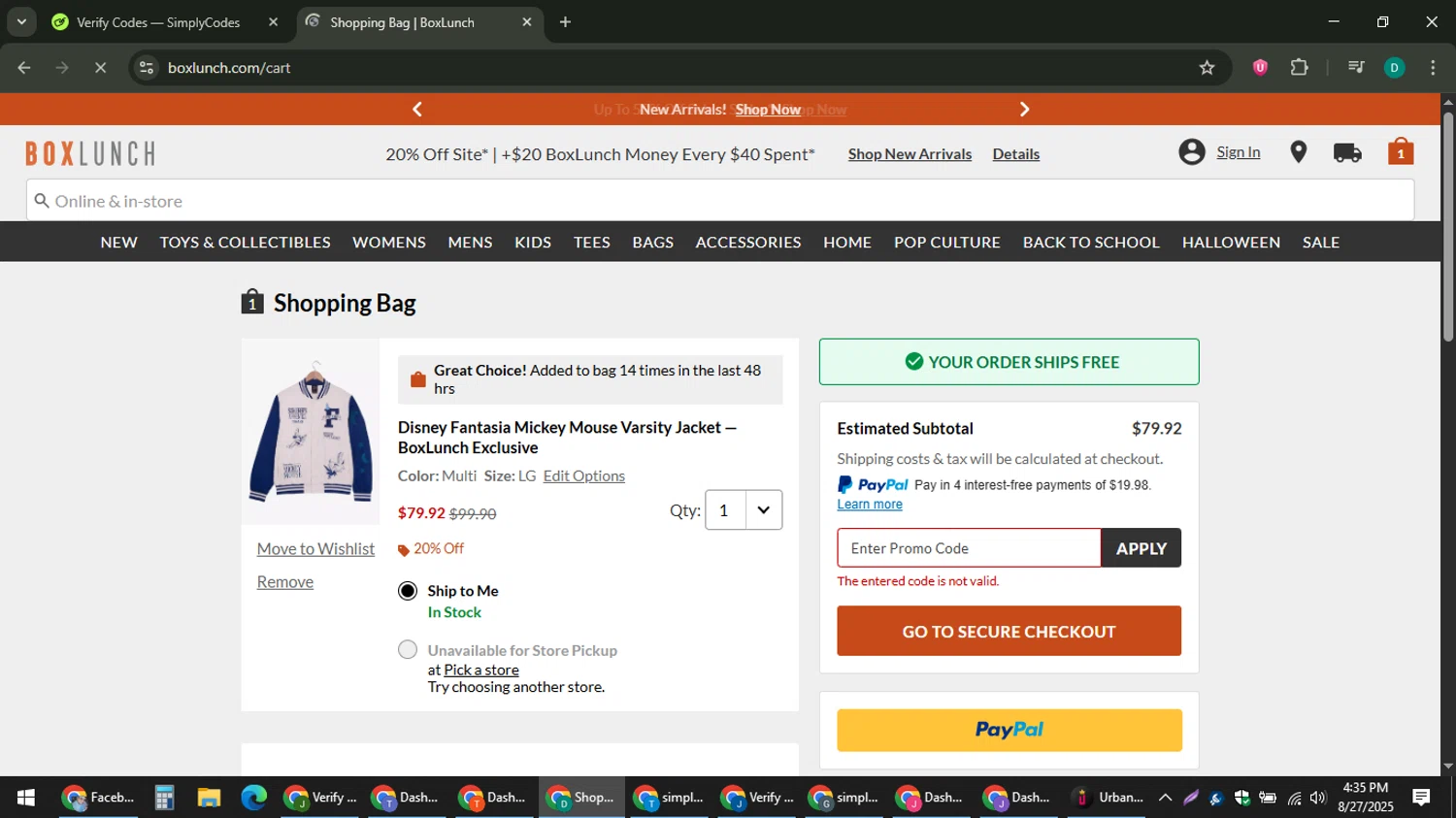Click Move to Wishlist link
Viewport: 1456px width, 818px height.
tap(315, 549)
